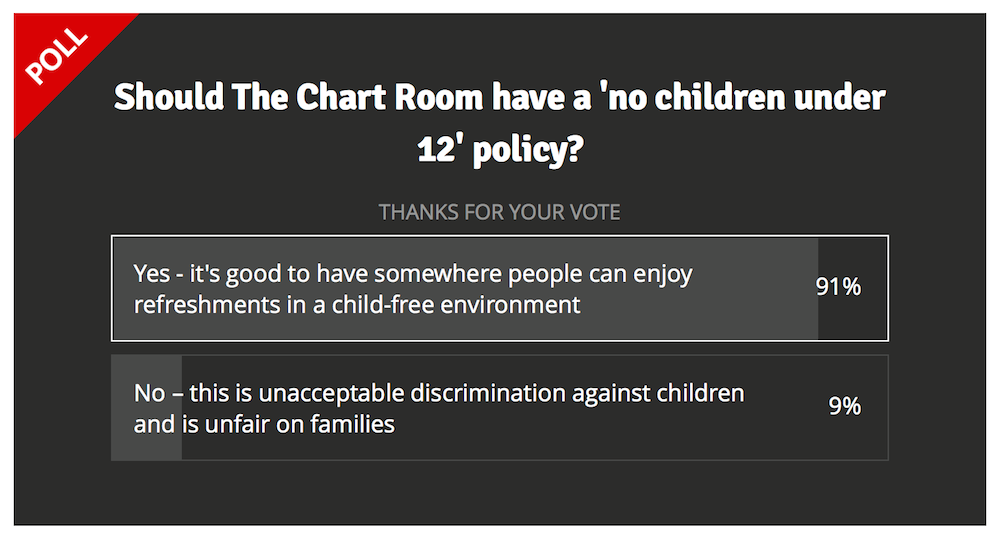Image resolution: width=1000 pixels, height=544 pixels.
Task: Select the Yes child-free environment answer
Action: click(499, 288)
